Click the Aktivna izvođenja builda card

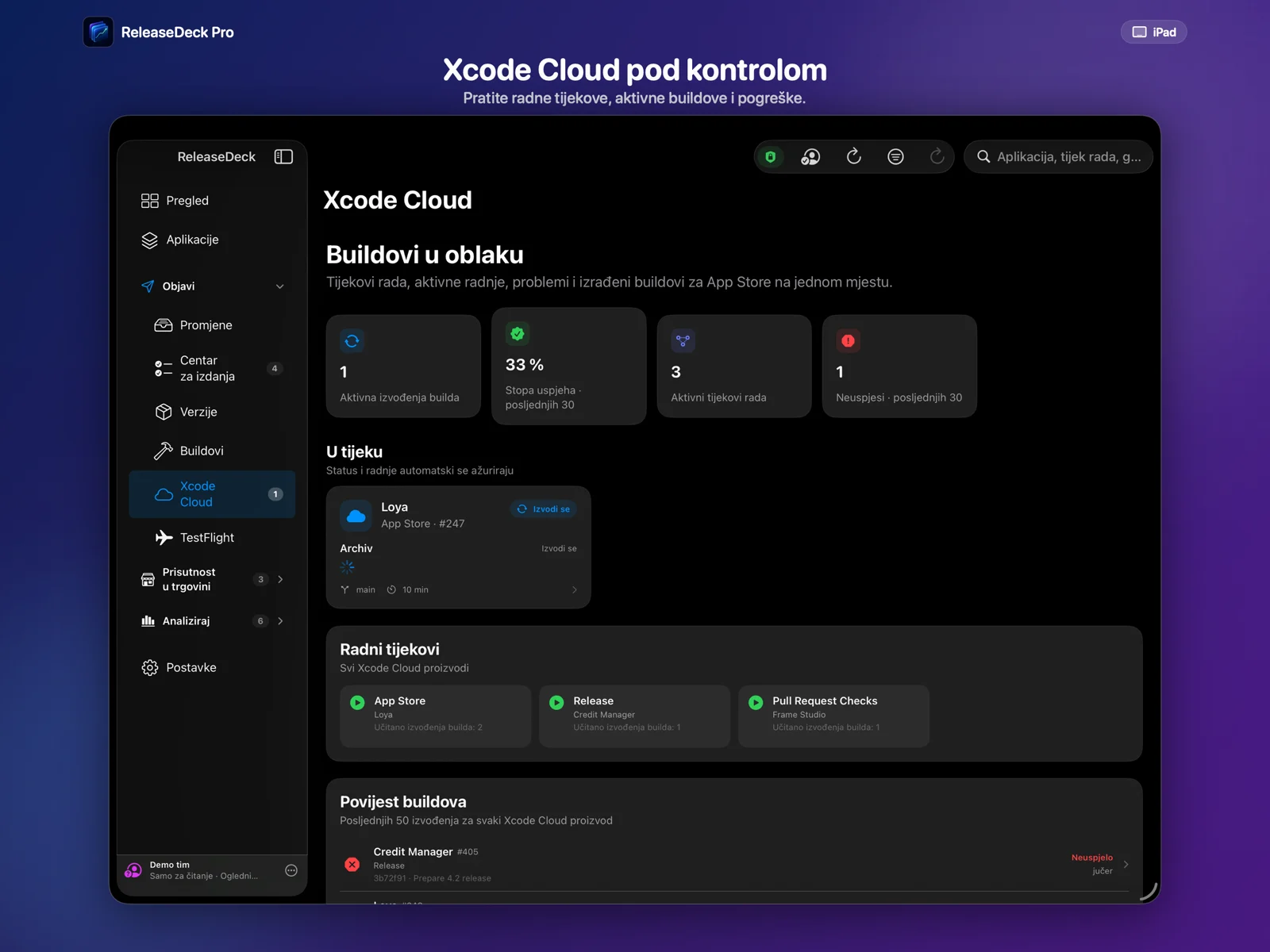click(403, 366)
